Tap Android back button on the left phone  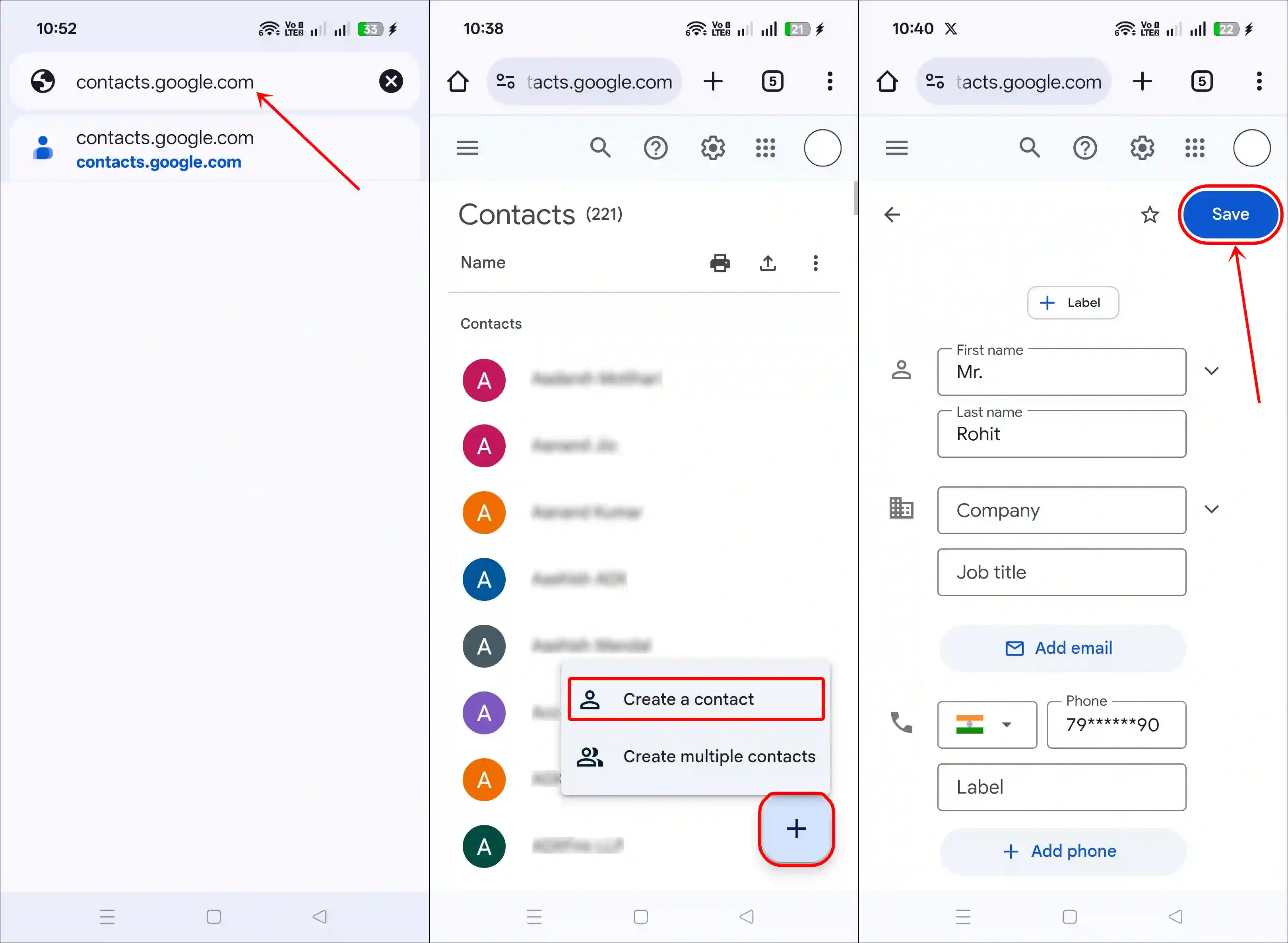coord(320,917)
